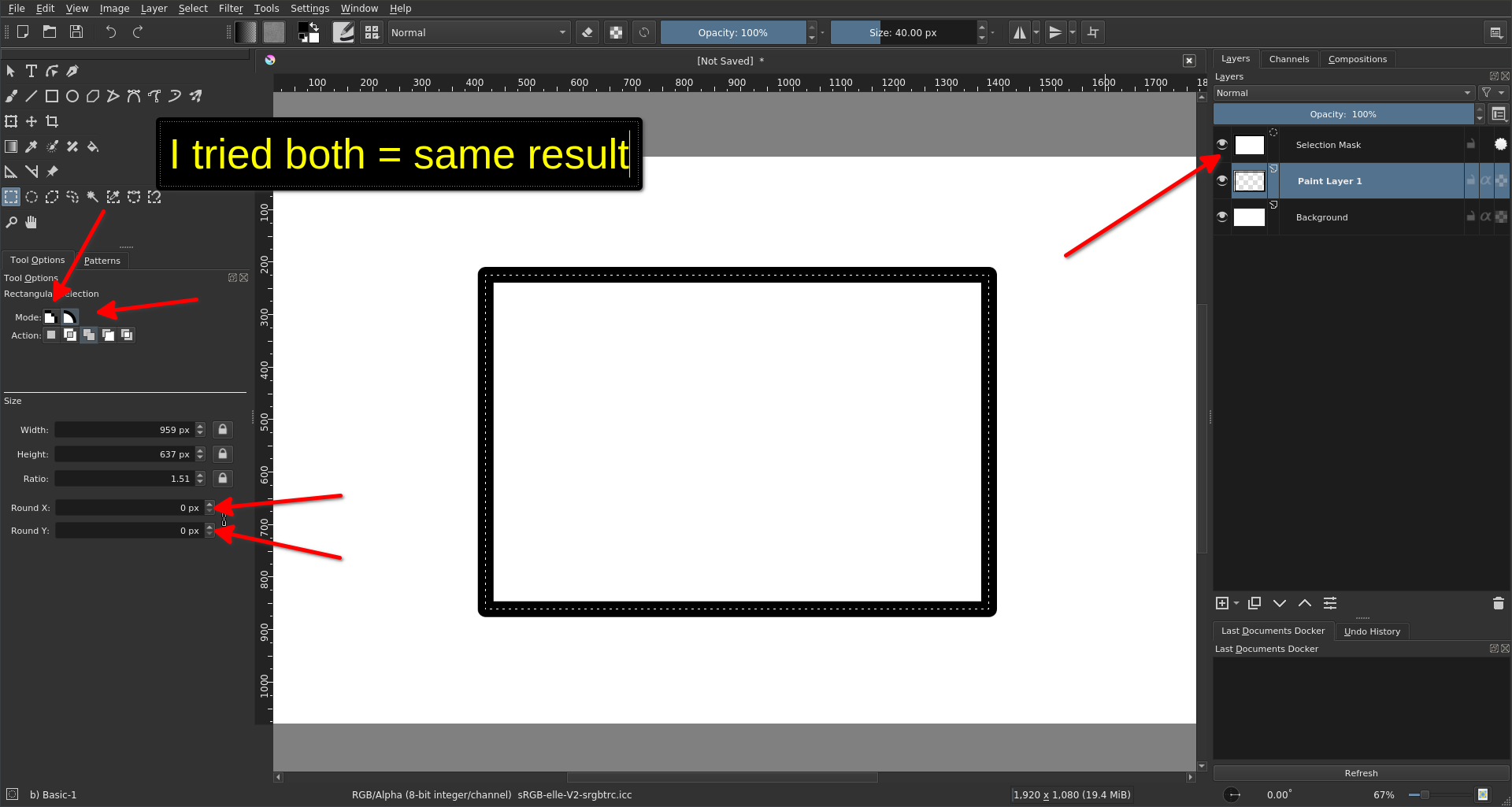Open the add layer dropdown arrow
1512x807 pixels.
point(1236,603)
